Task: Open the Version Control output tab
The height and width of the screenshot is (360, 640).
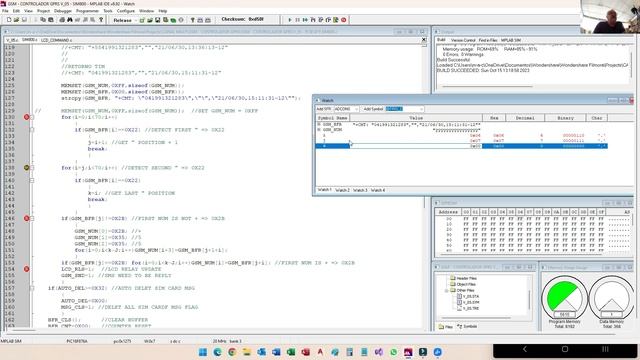Action: (x=463, y=40)
